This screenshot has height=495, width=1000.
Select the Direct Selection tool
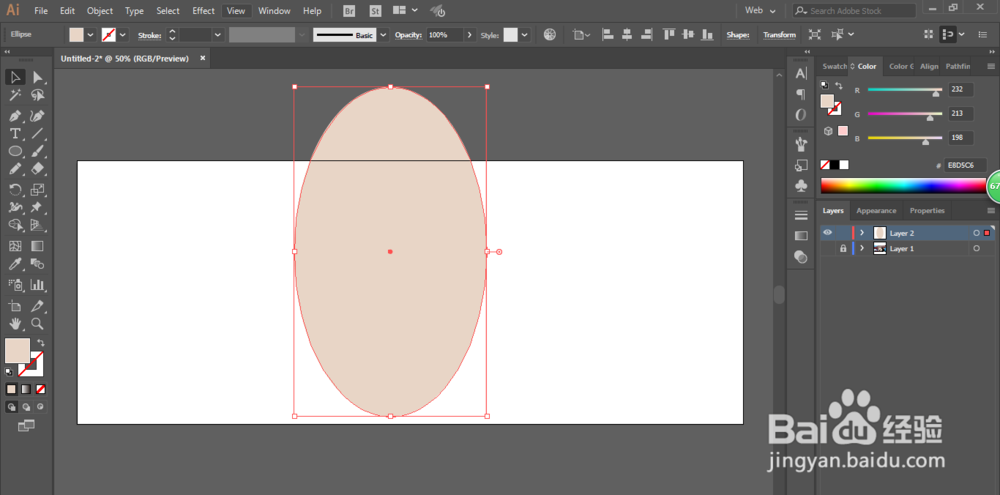pos(38,77)
